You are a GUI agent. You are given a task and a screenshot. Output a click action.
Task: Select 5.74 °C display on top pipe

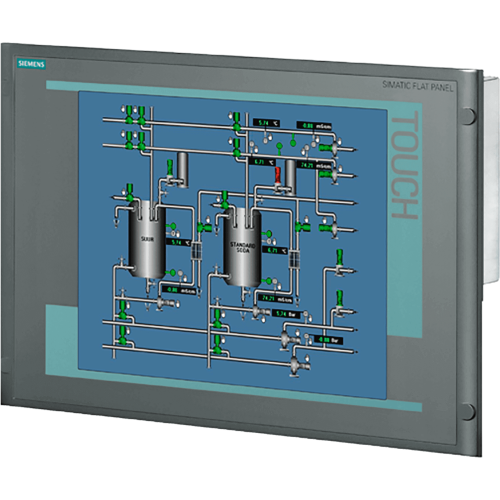[x=266, y=123]
